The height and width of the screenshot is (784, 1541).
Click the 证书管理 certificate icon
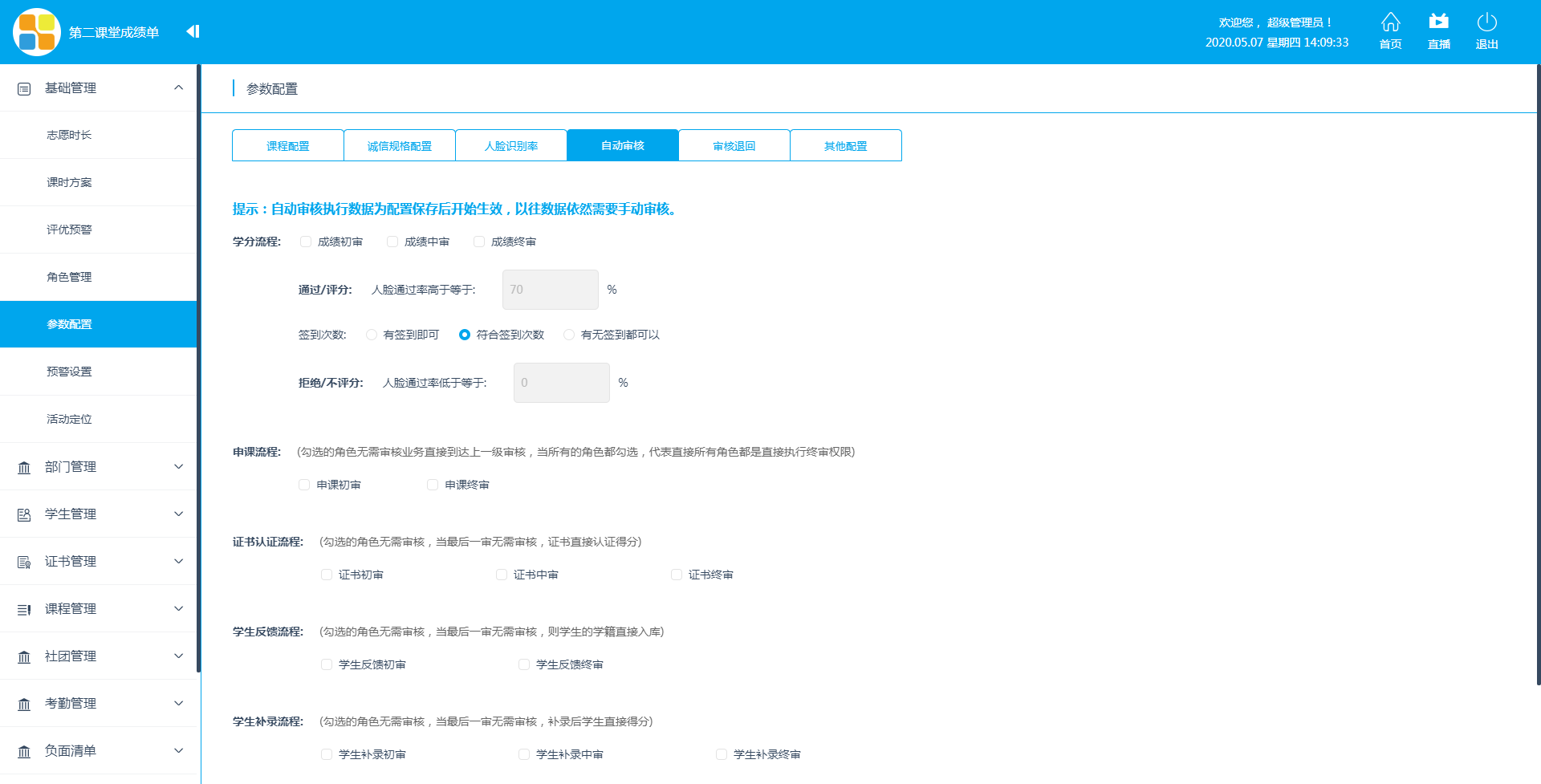point(24,562)
